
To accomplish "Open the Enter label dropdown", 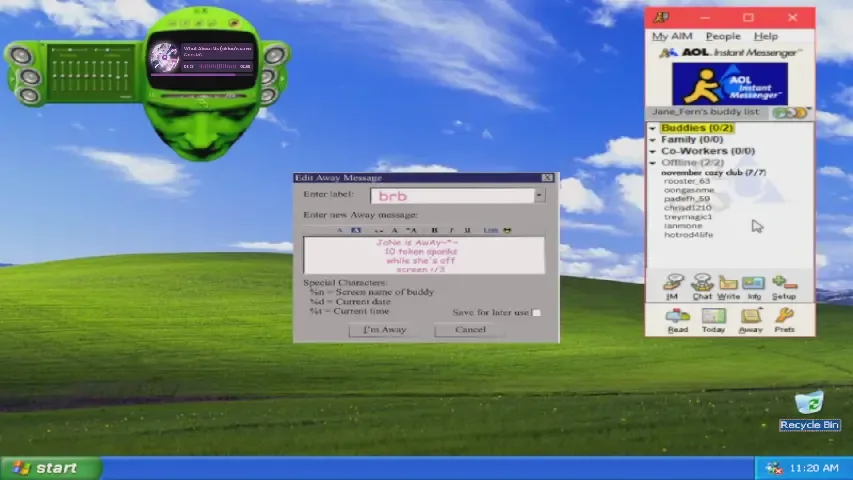I will [x=539, y=196].
